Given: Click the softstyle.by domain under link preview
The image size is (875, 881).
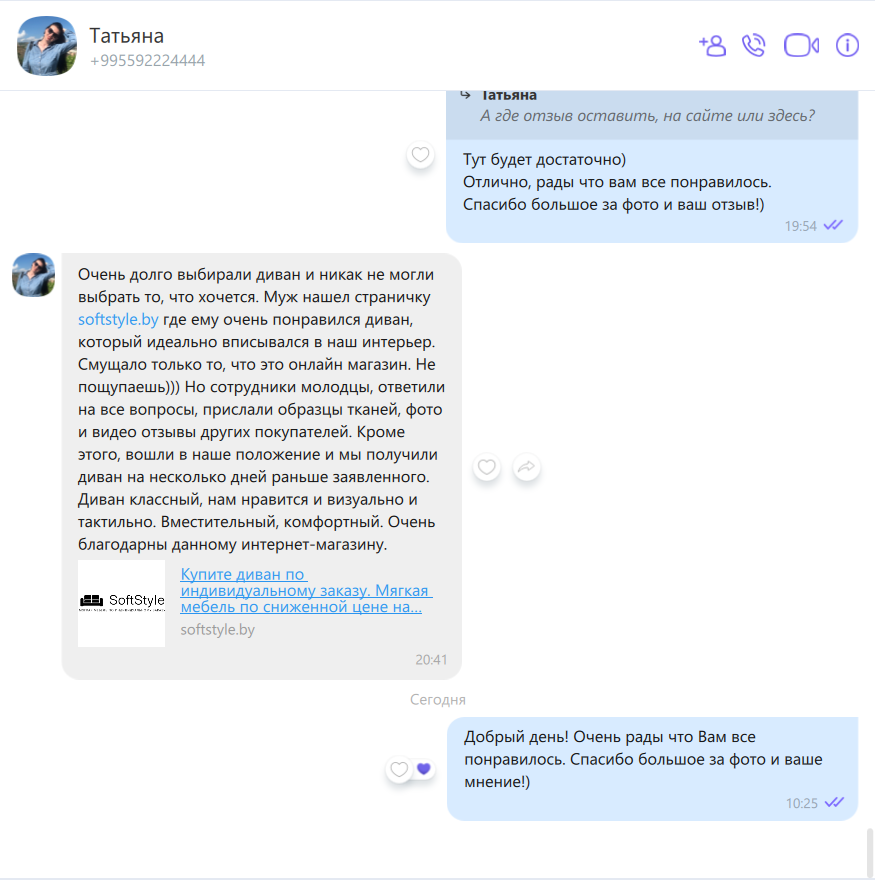Looking at the screenshot, I should (217, 629).
